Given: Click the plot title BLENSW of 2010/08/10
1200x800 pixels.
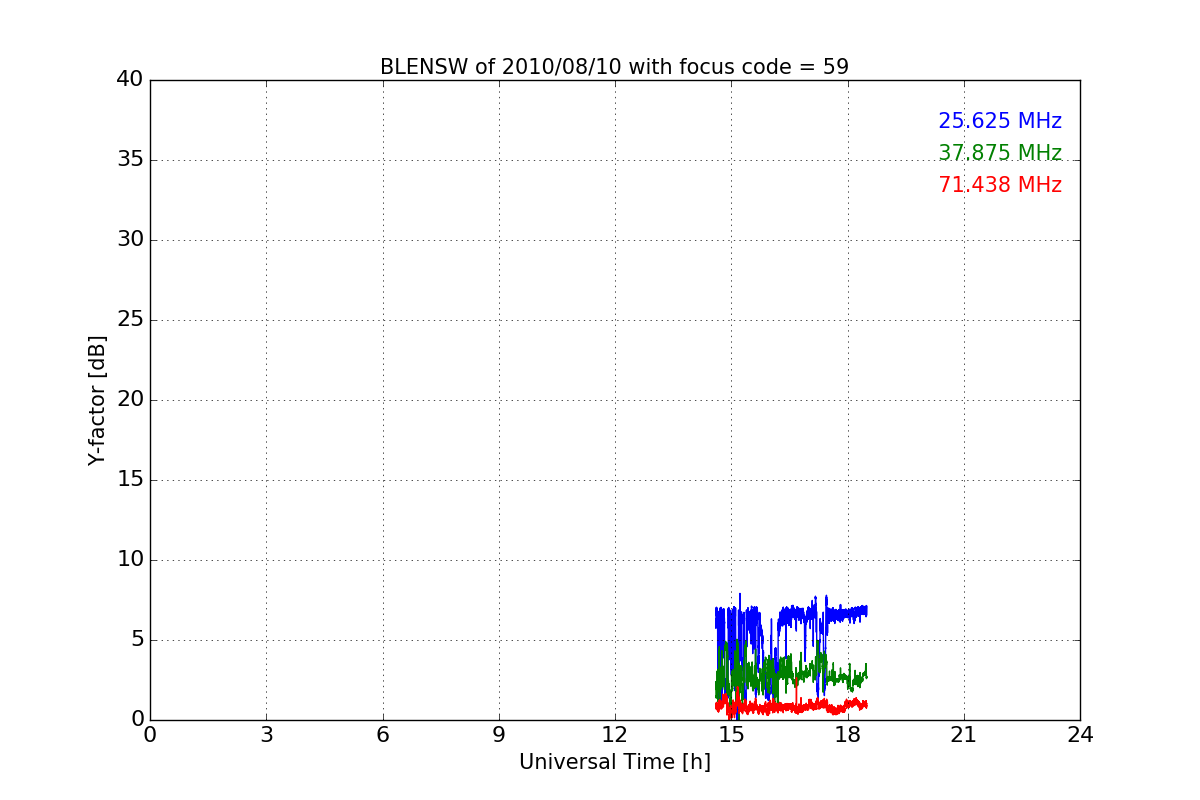Looking at the screenshot, I should tap(614, 67).
